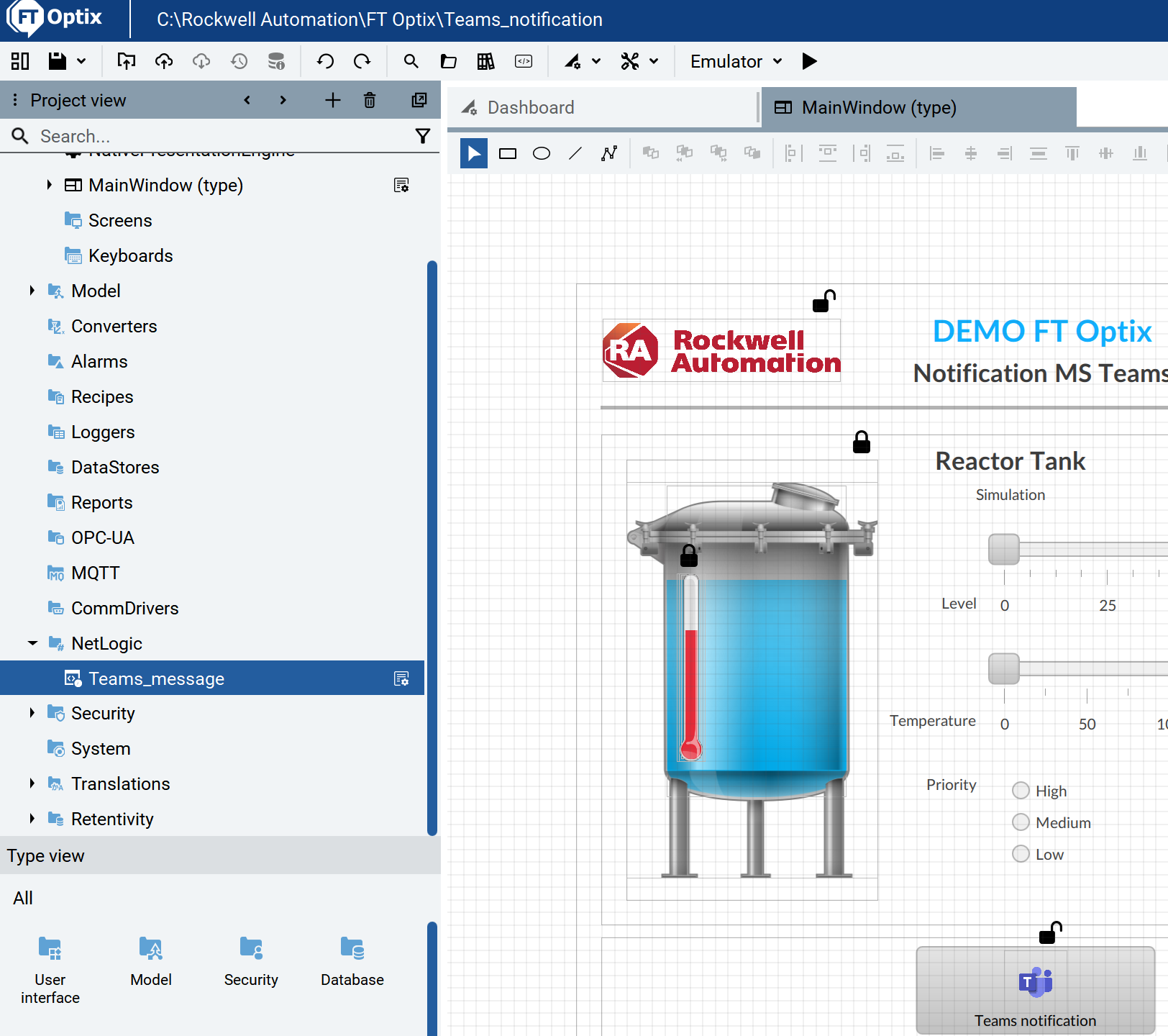Select the line drawing tool

pyautogui.click(x=575, y=153)
